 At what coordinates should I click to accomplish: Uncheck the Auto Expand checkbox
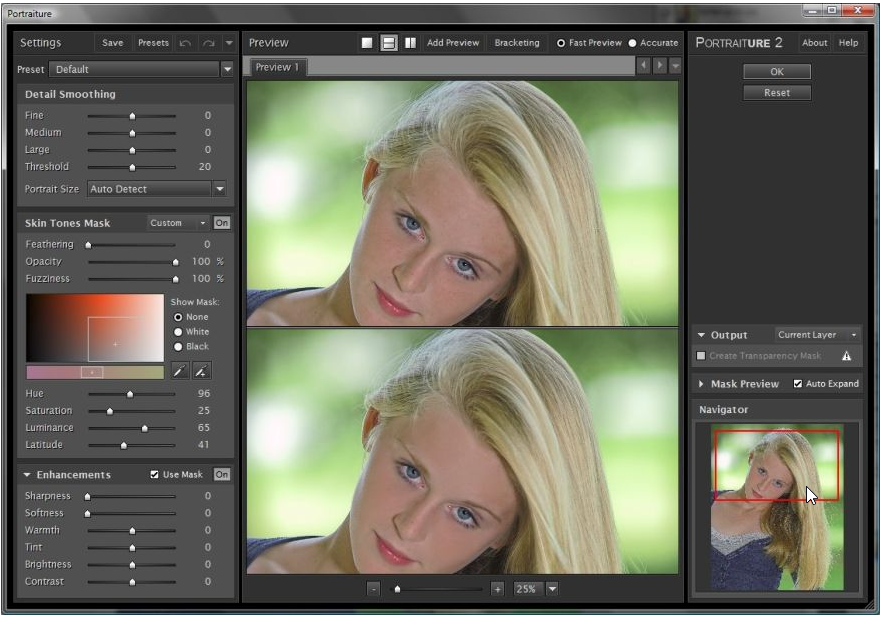798,384
